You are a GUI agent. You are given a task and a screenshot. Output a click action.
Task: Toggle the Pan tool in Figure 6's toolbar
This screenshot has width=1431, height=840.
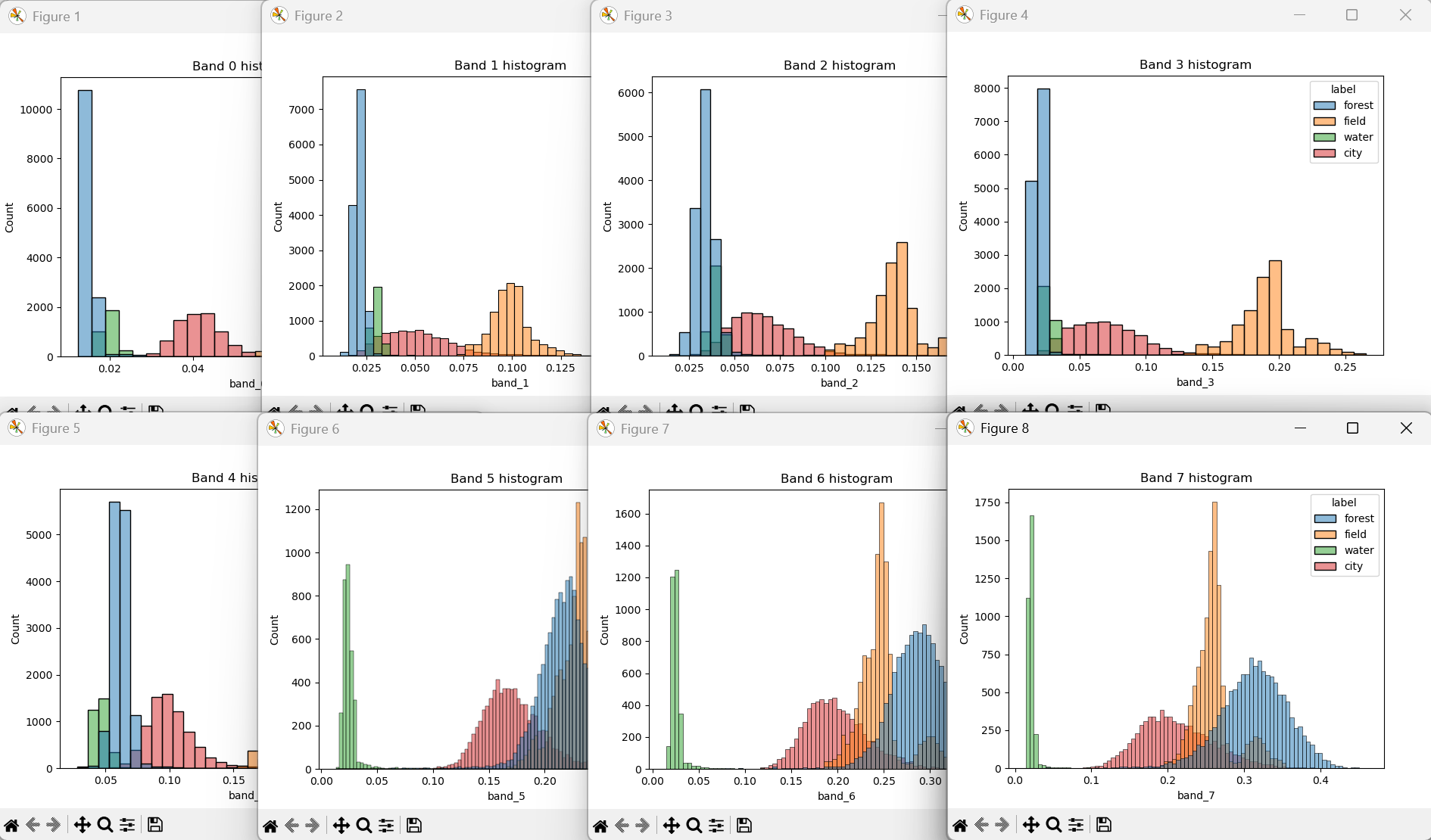pyautogui.click(x=341, y=826)
